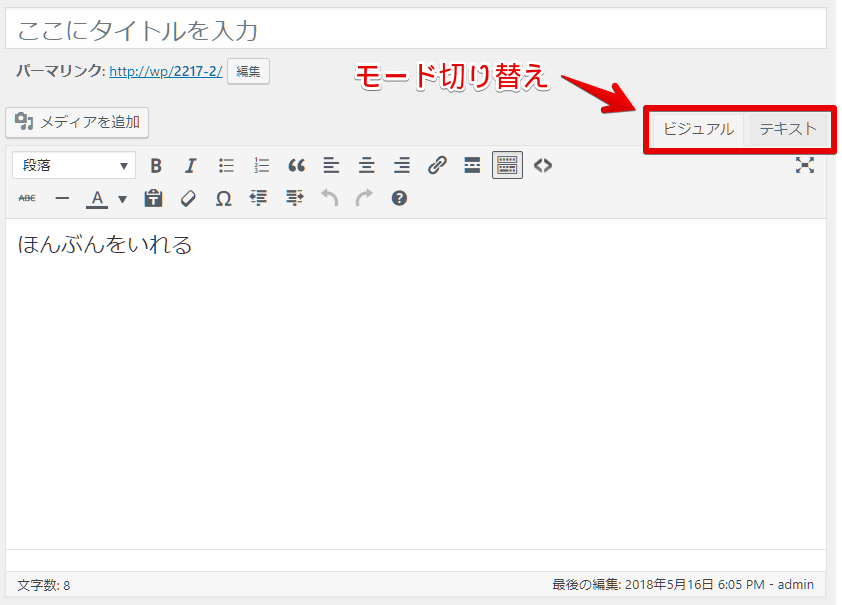The width and height of the screenshot is (842, 605).
Task: Center align the text
Action: point(367,166)
